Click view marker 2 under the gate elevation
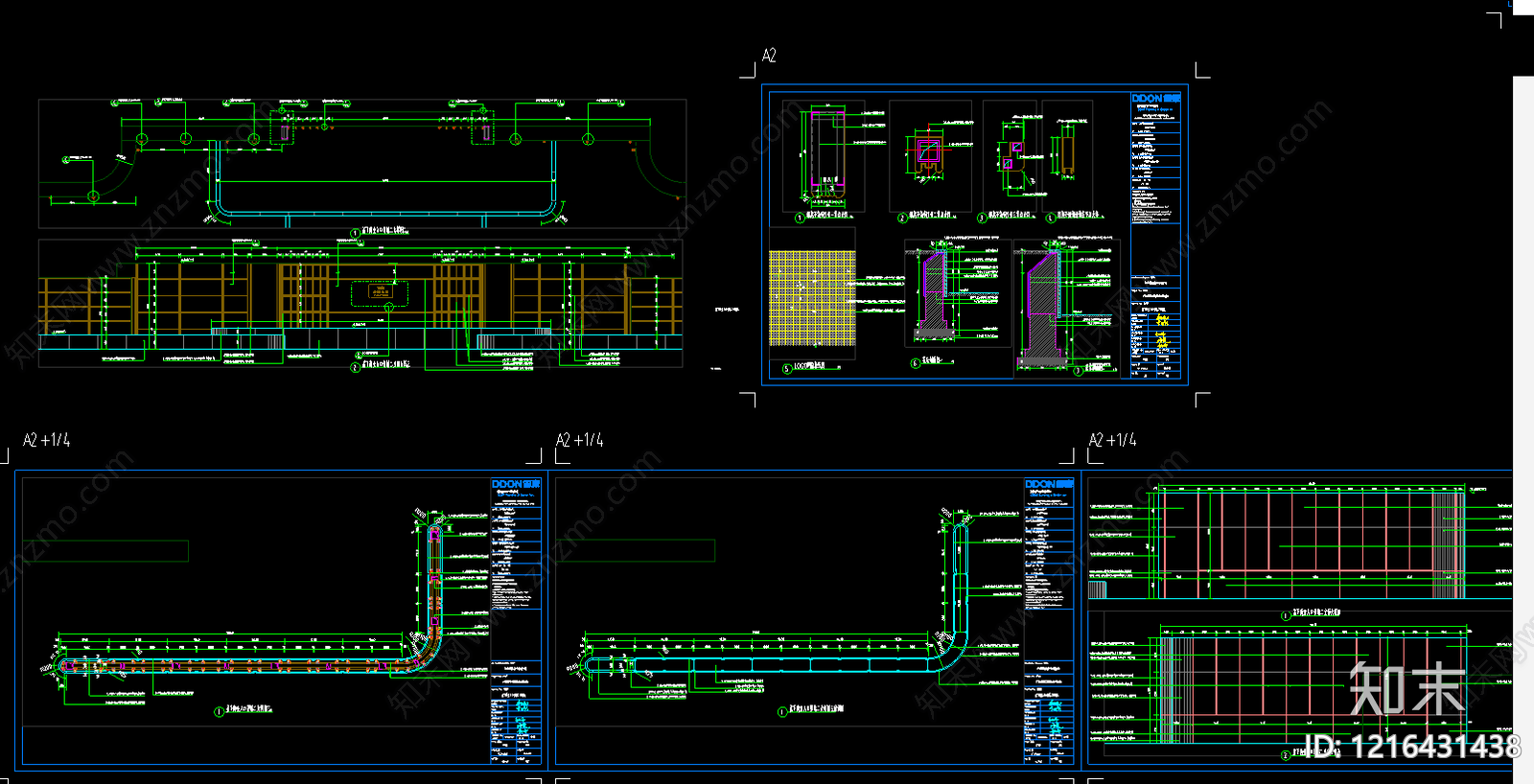The width and height of the screenshot is (1534, 784). pyautogui.click(x=356, y=367)
